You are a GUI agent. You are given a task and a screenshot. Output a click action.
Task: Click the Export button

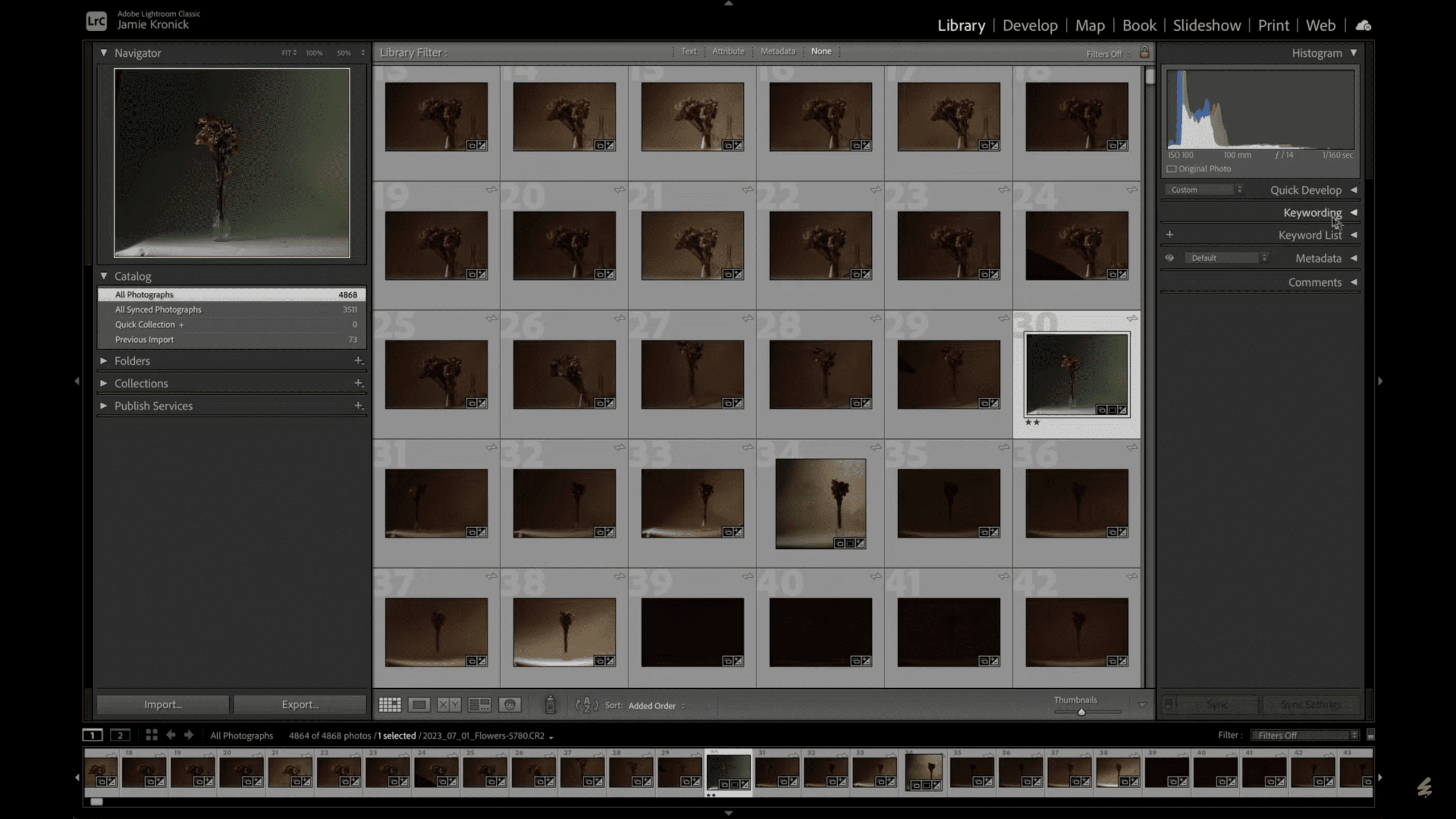click(x=300, y=704)
